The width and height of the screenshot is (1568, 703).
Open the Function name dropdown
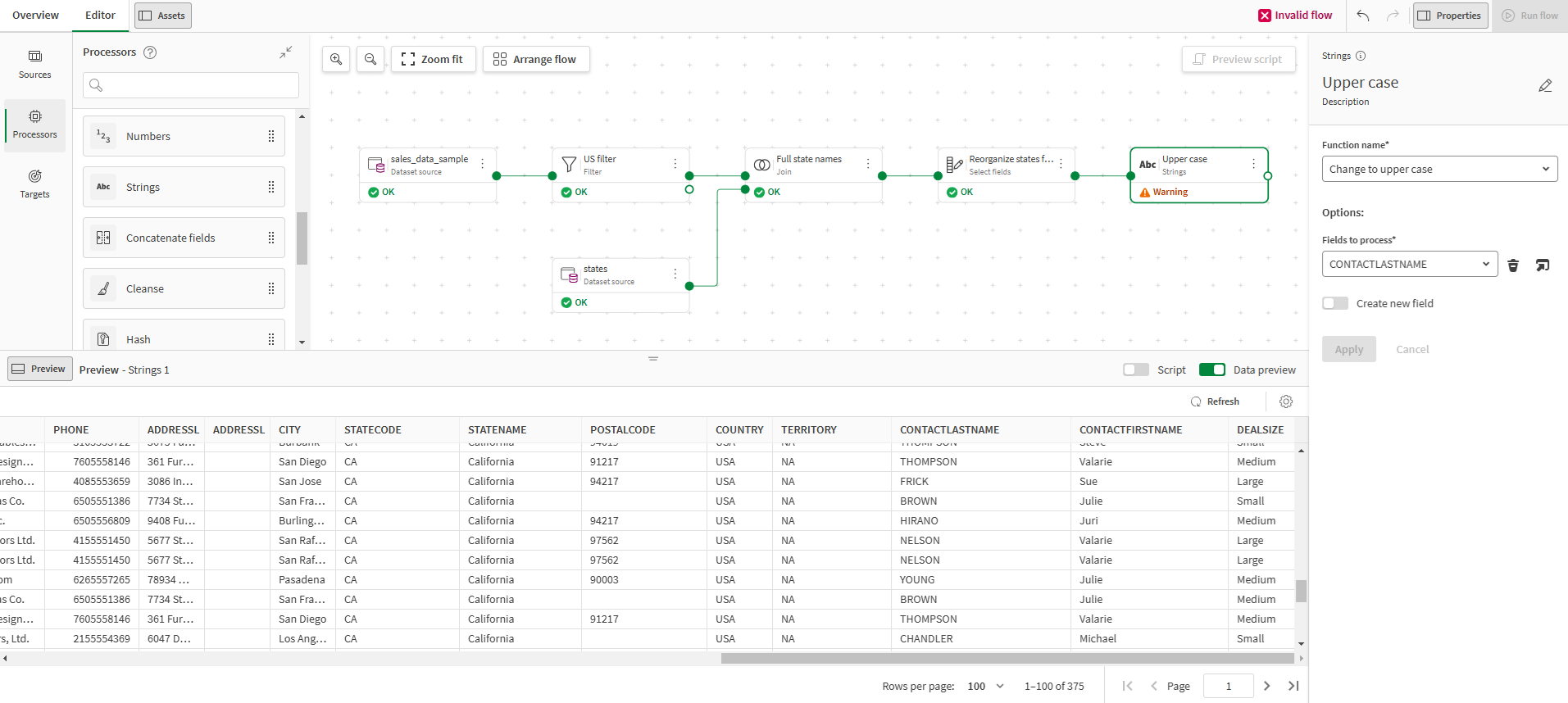click(x=1439, y=170)
